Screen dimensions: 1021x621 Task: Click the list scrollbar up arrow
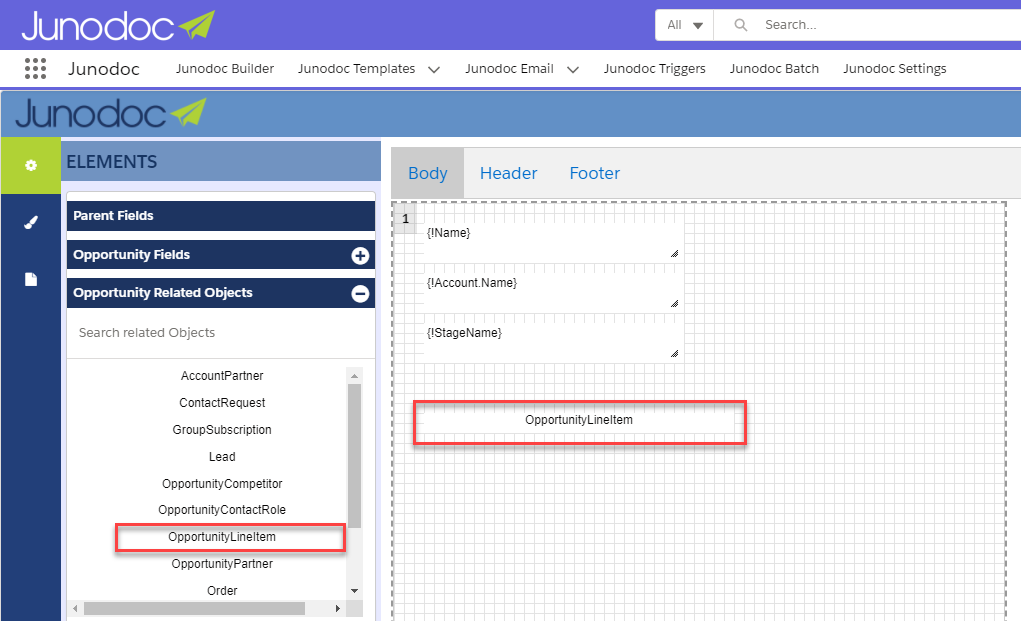tap(354, 376)
